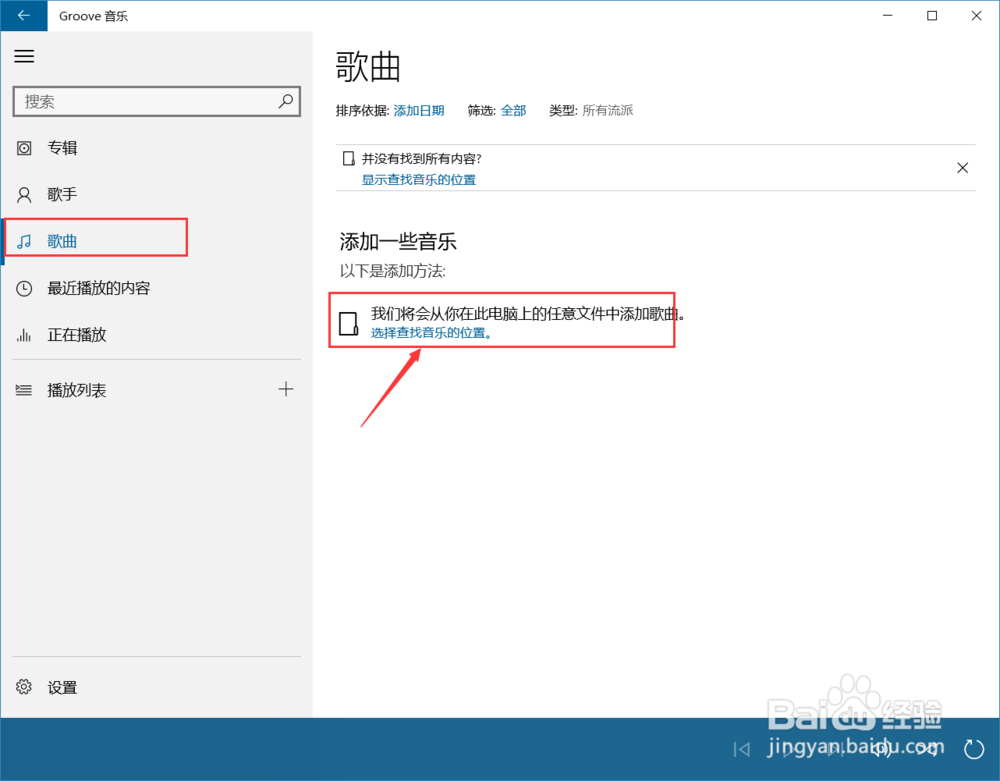The height and width of the screenshot is (781, 1000).
Task: Click the 显示查找音乐的位置 link
Action: click(x=418, y=180)
